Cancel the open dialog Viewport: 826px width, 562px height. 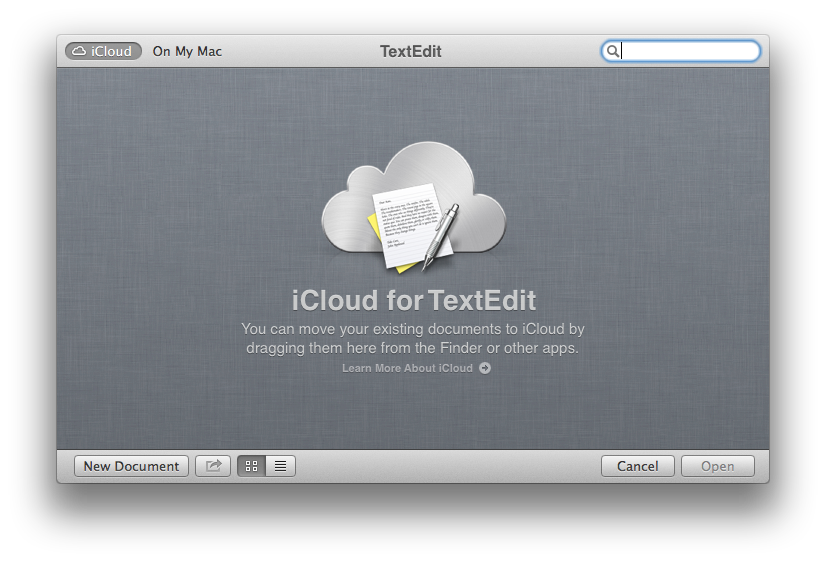pos(637,466)
